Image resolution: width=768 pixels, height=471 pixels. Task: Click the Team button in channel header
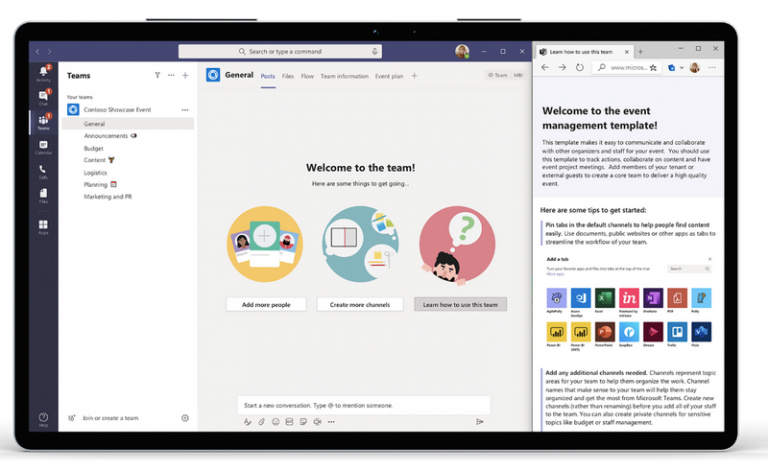pyautogui.click(x=498, y=75)
